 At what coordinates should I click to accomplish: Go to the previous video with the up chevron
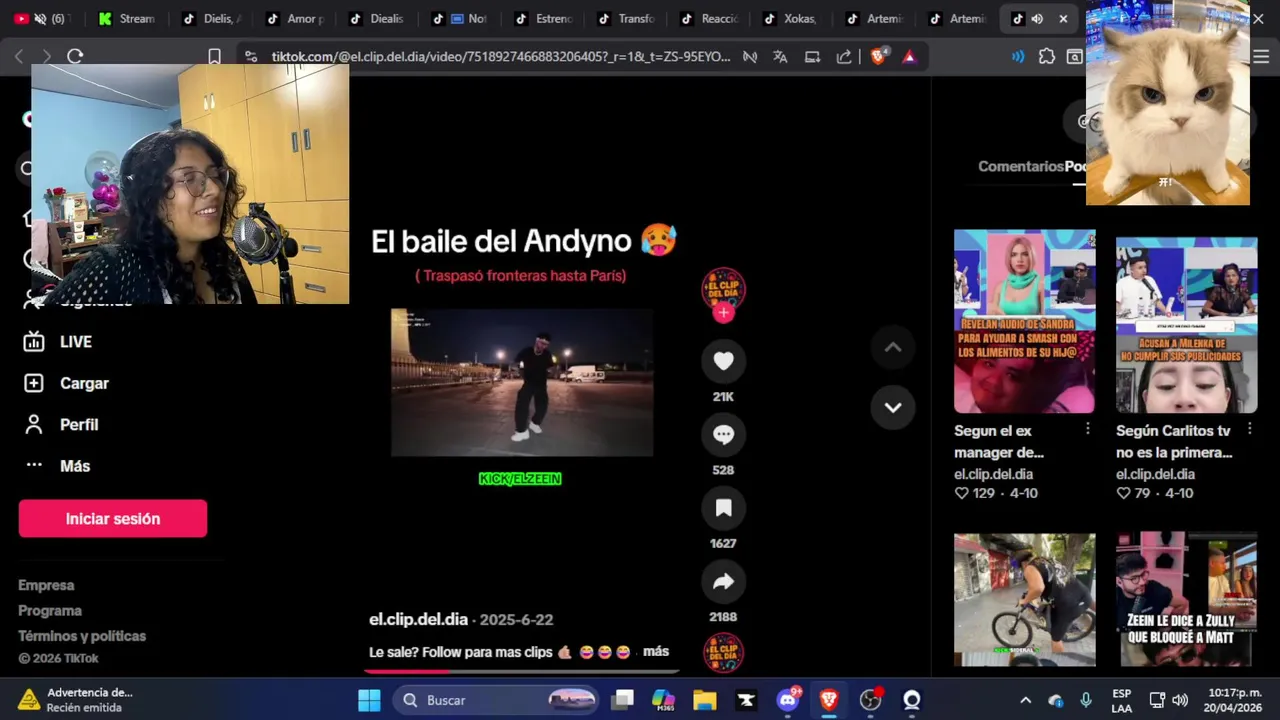coord(893,348)
